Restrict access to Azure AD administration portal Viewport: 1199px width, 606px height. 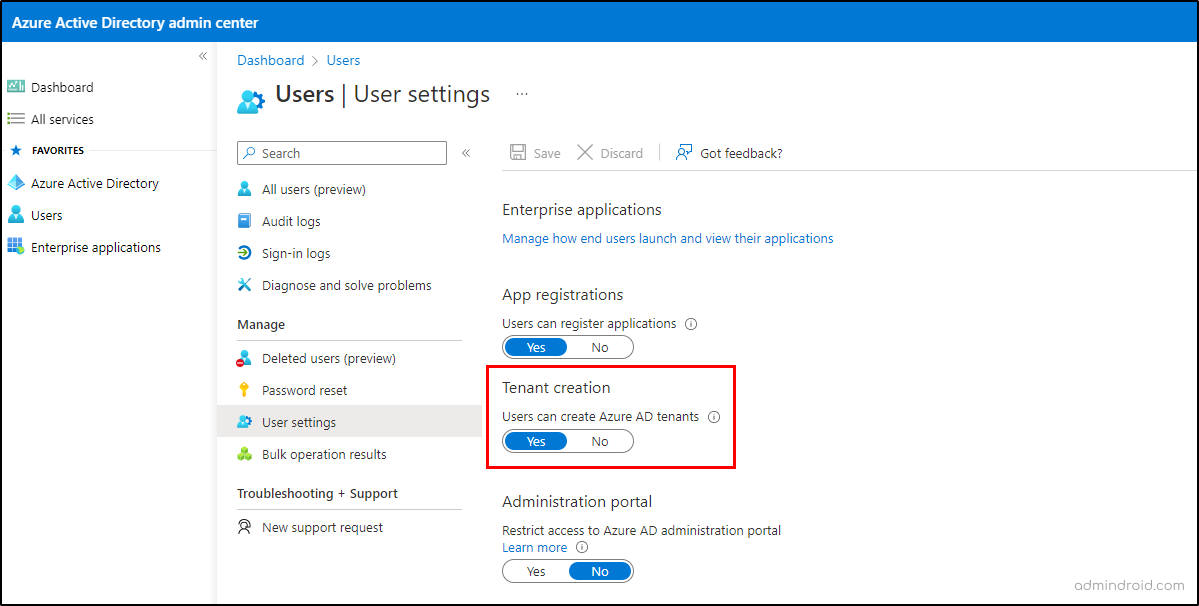(x=535, y=570)
